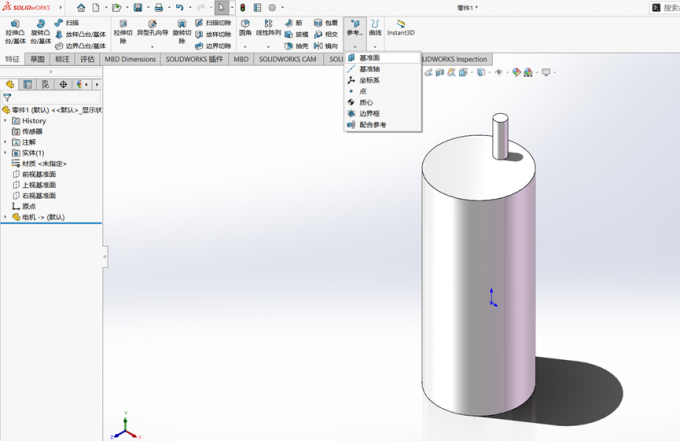
Task: Select the 筋 rib tool
Action: pyautogui.click(x=294, y=23)
